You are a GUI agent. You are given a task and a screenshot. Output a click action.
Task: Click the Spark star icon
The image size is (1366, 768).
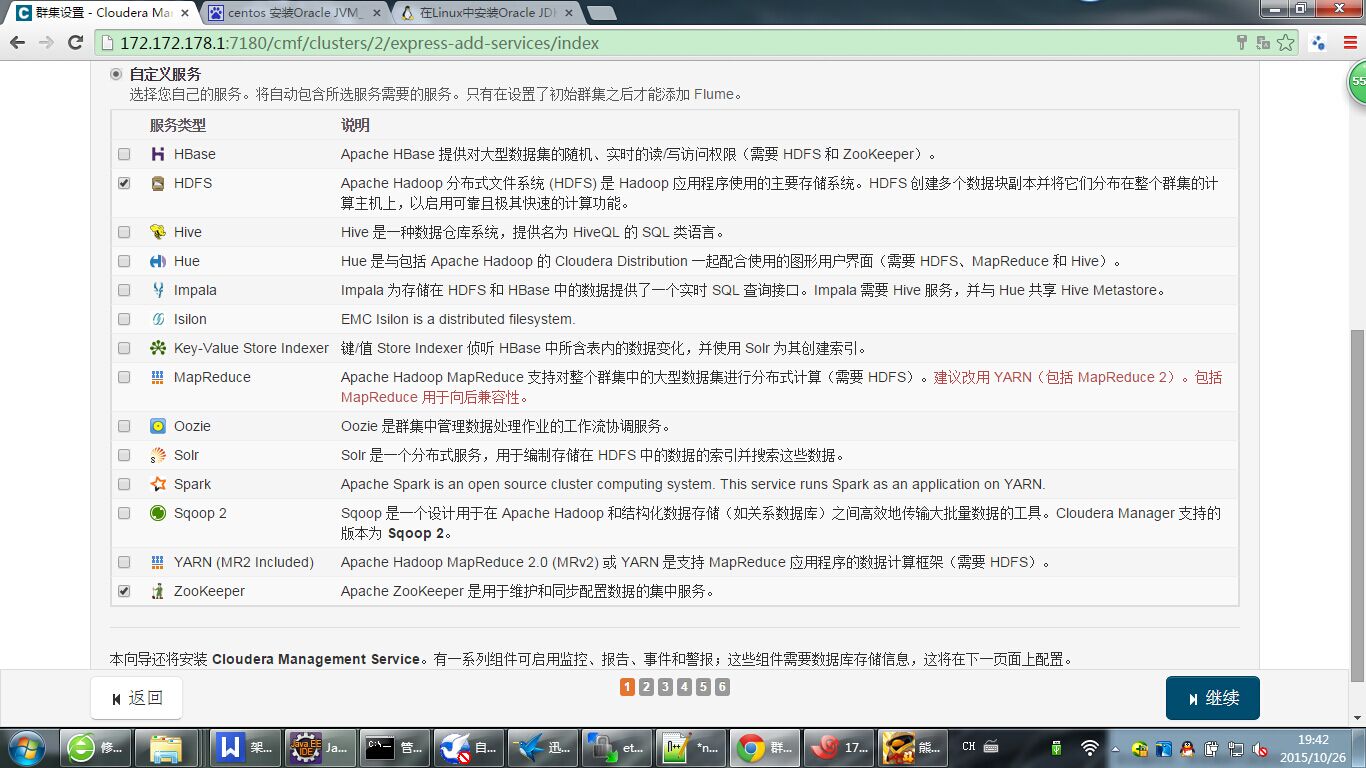[157, 484]
